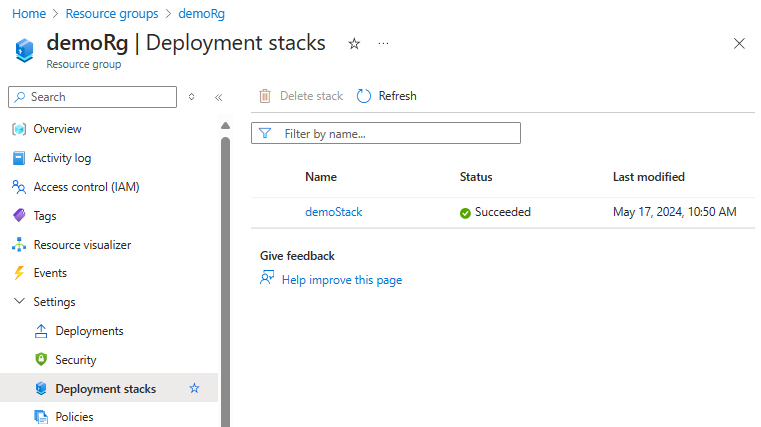This screenshot has width=761, height=427.
Task: Expand or collapse all sidebar groups arrows
Action: pos(192,97)
